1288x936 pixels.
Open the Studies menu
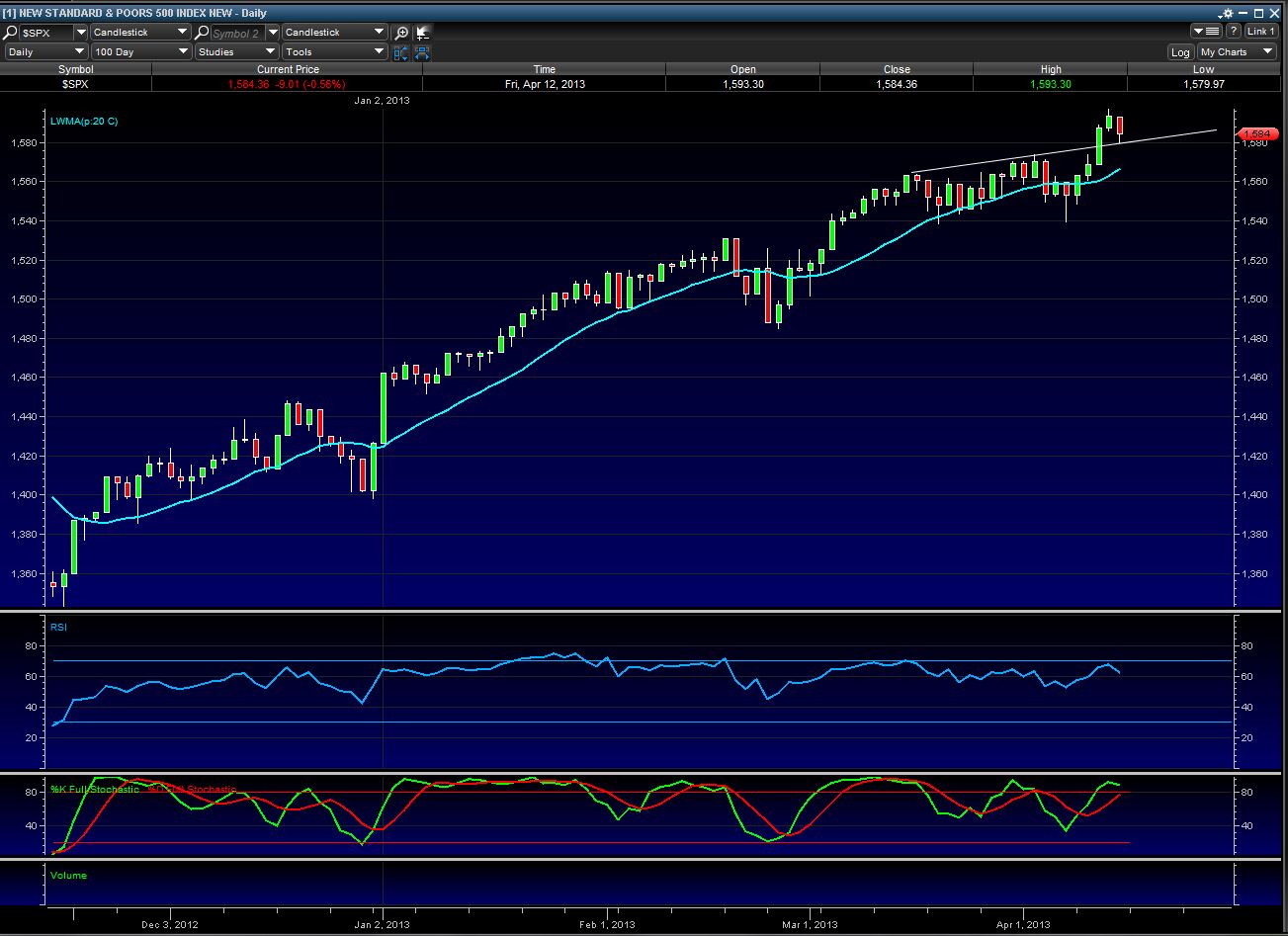click(x=235, y=52)
